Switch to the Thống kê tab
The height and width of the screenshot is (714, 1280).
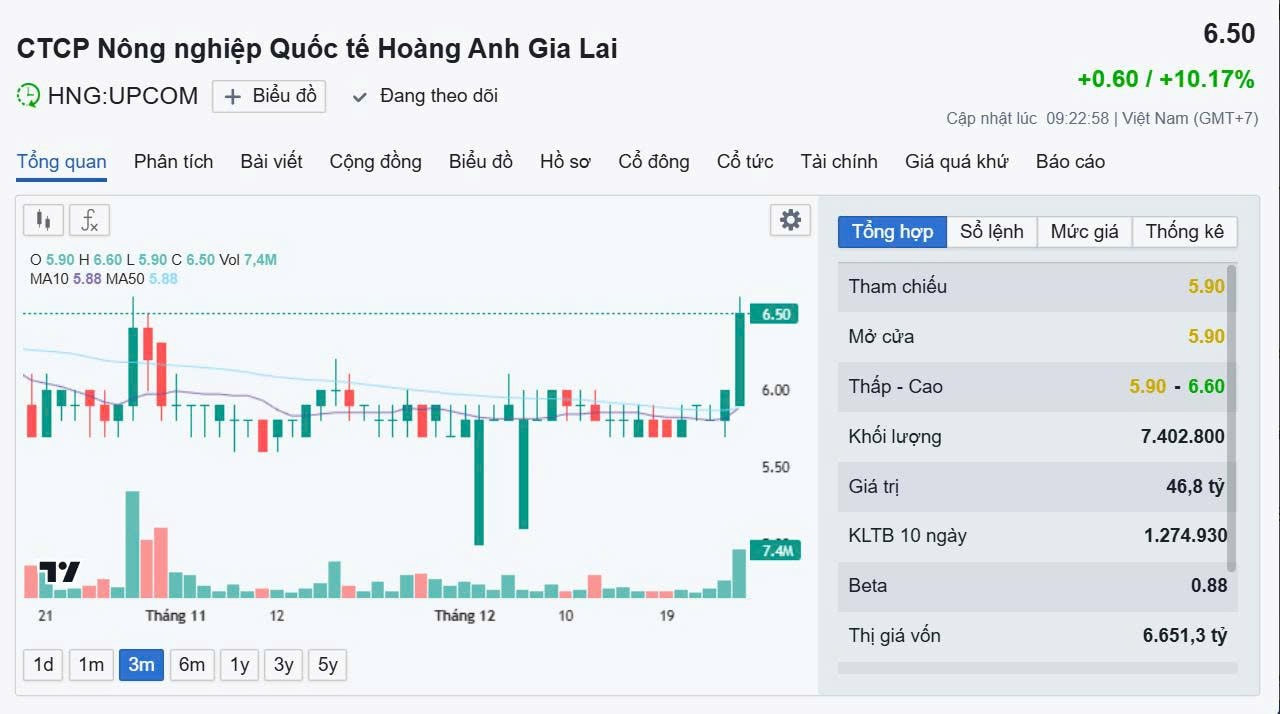pyautogui.click(x=1184, y=232)
